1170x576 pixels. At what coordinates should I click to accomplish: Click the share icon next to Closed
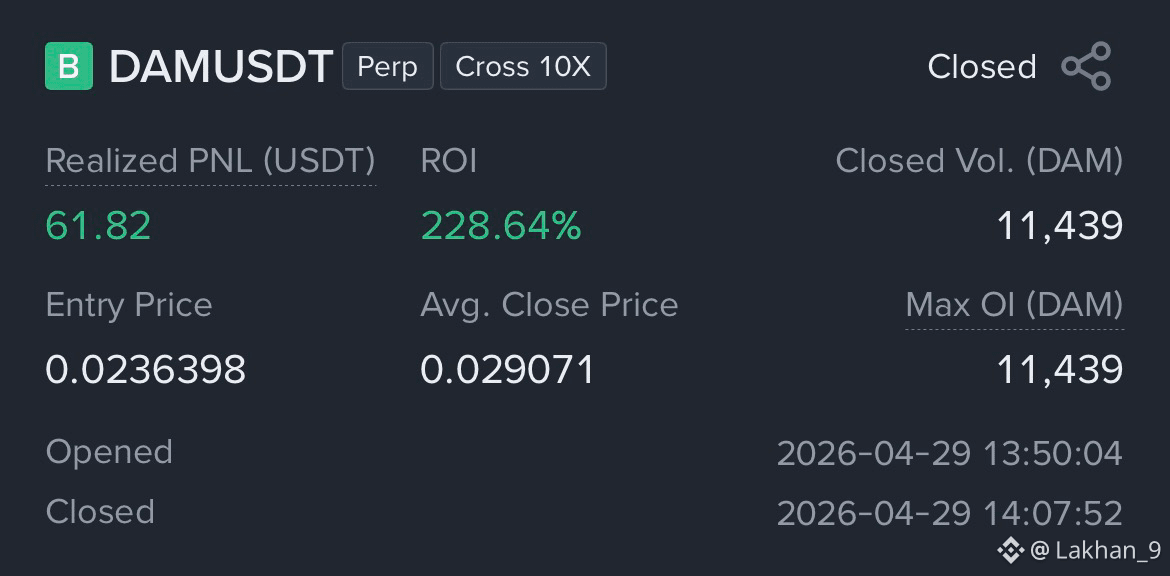1086,66
